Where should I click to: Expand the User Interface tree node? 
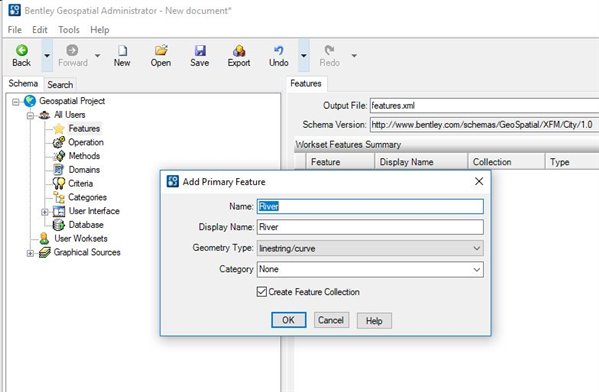tap(45, 212)
